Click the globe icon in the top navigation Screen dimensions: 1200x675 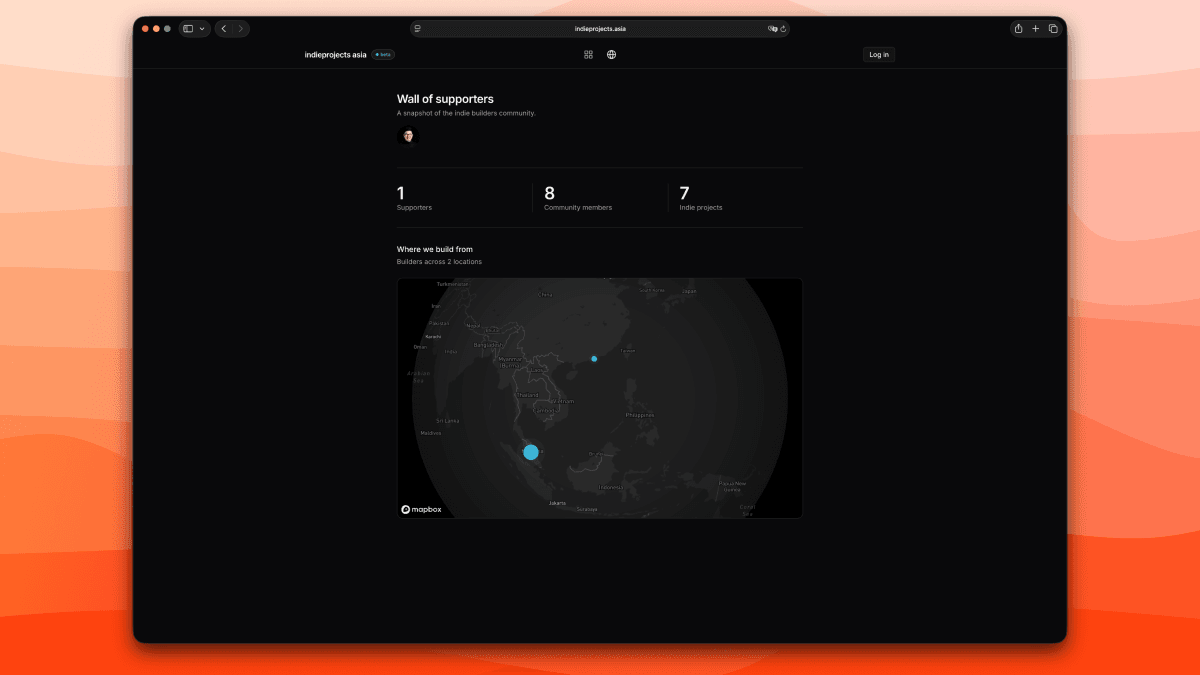tap(612, 54)
